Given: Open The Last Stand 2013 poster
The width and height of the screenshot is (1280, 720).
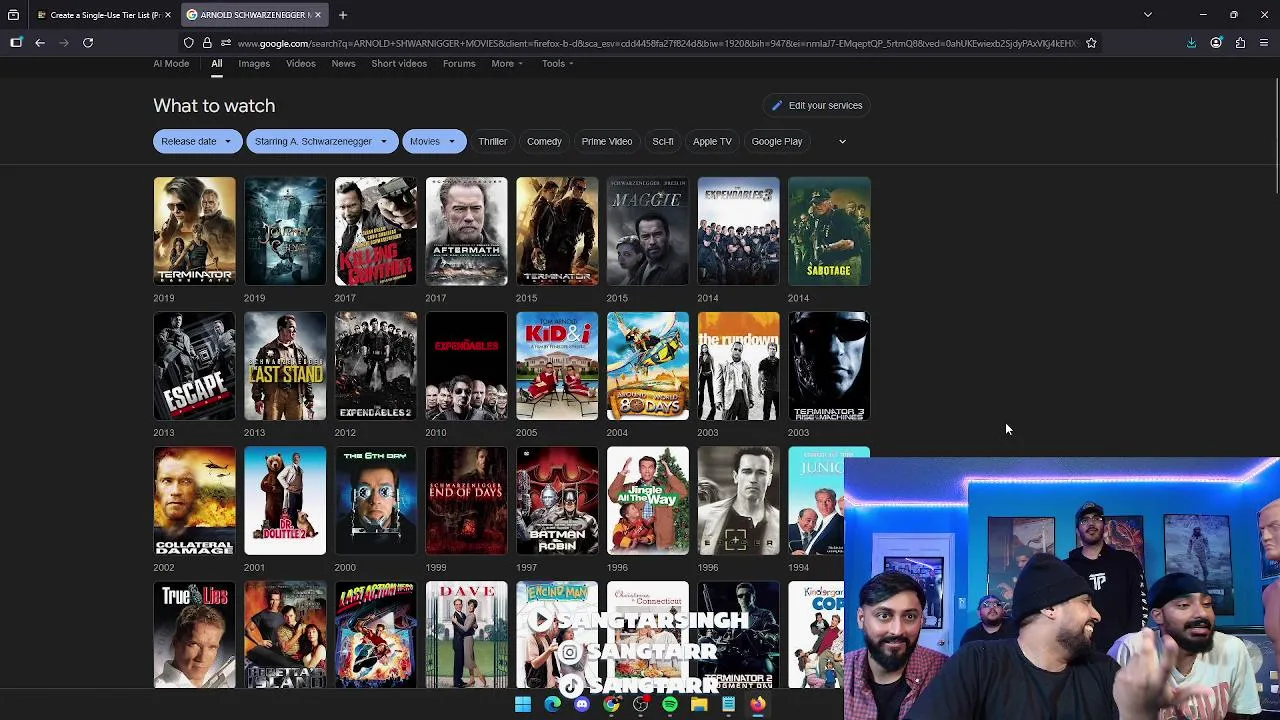Looking at the screenshot, I should tap(285, 366).
